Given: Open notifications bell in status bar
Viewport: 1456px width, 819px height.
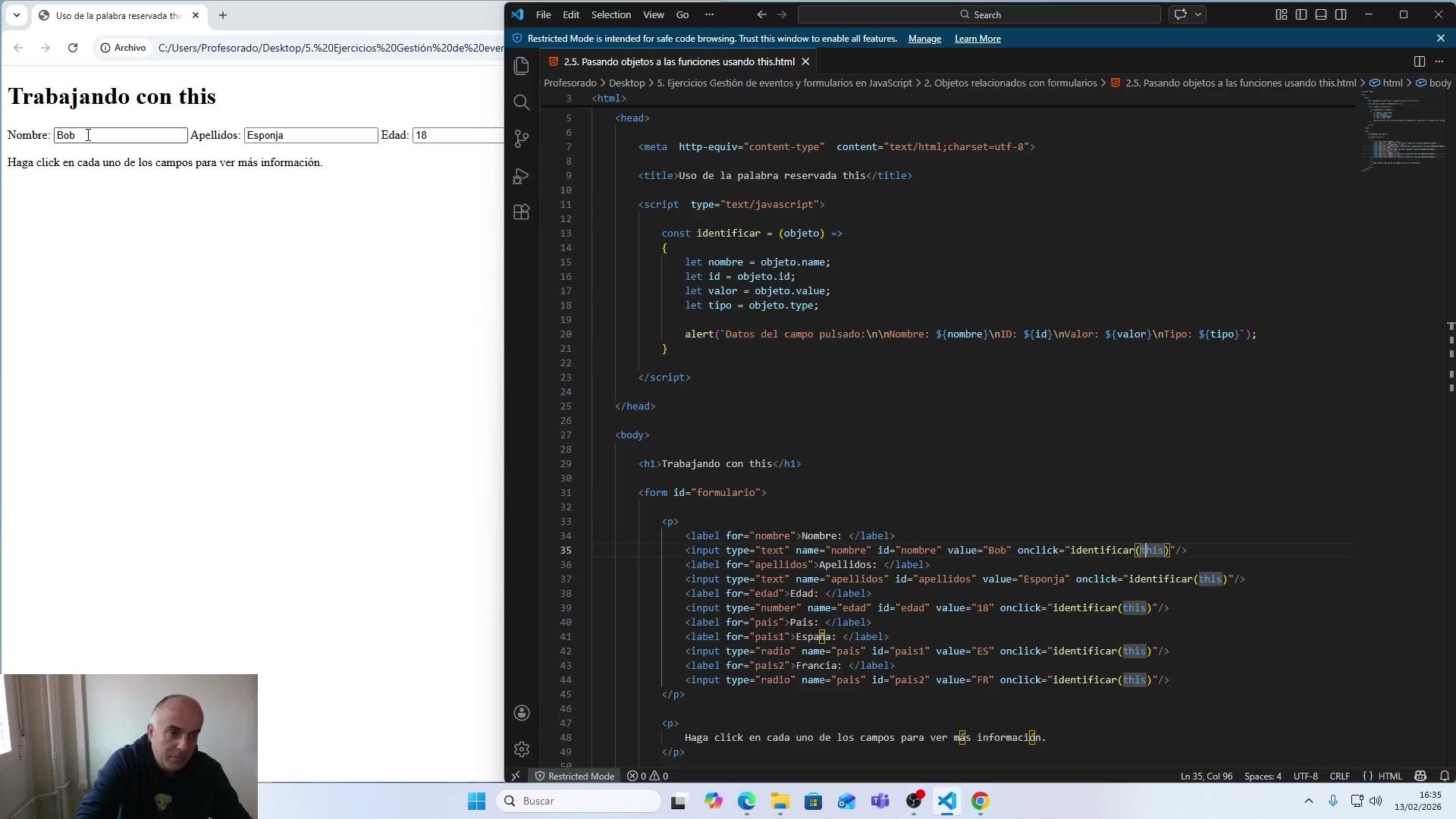Looking at the screenshot, I should (x=1445, y=776).
